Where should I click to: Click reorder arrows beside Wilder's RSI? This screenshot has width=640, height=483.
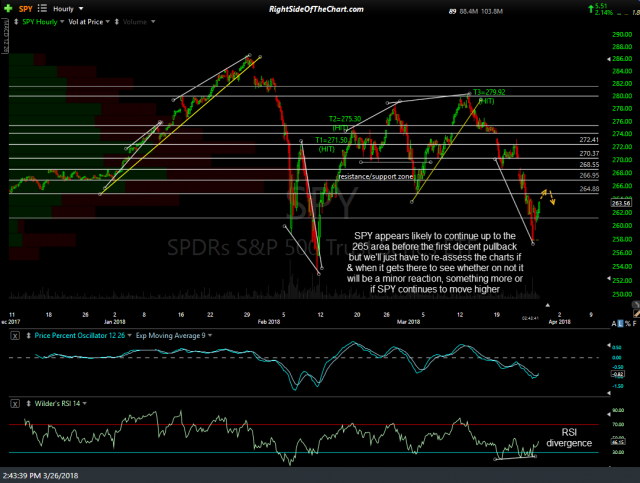[x=29, y=403]
